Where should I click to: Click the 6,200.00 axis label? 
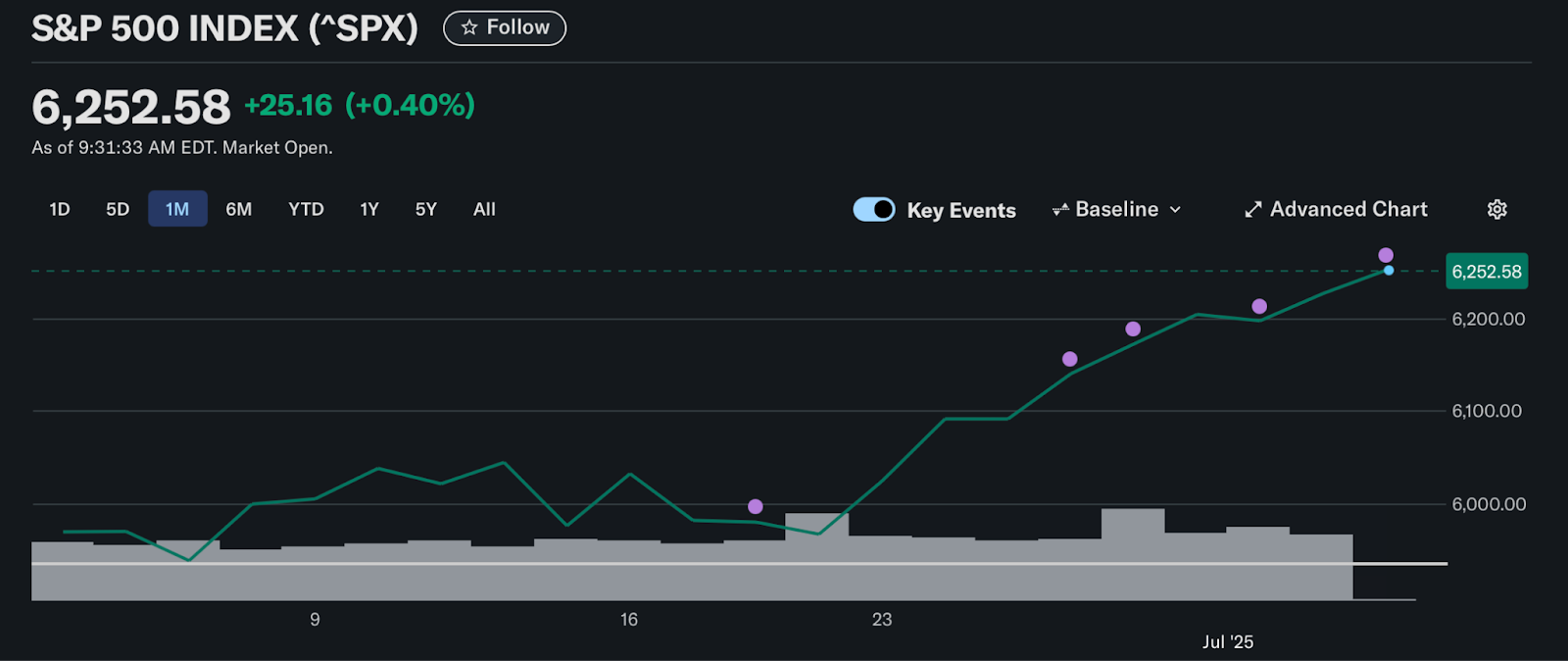coord(1489,319)
